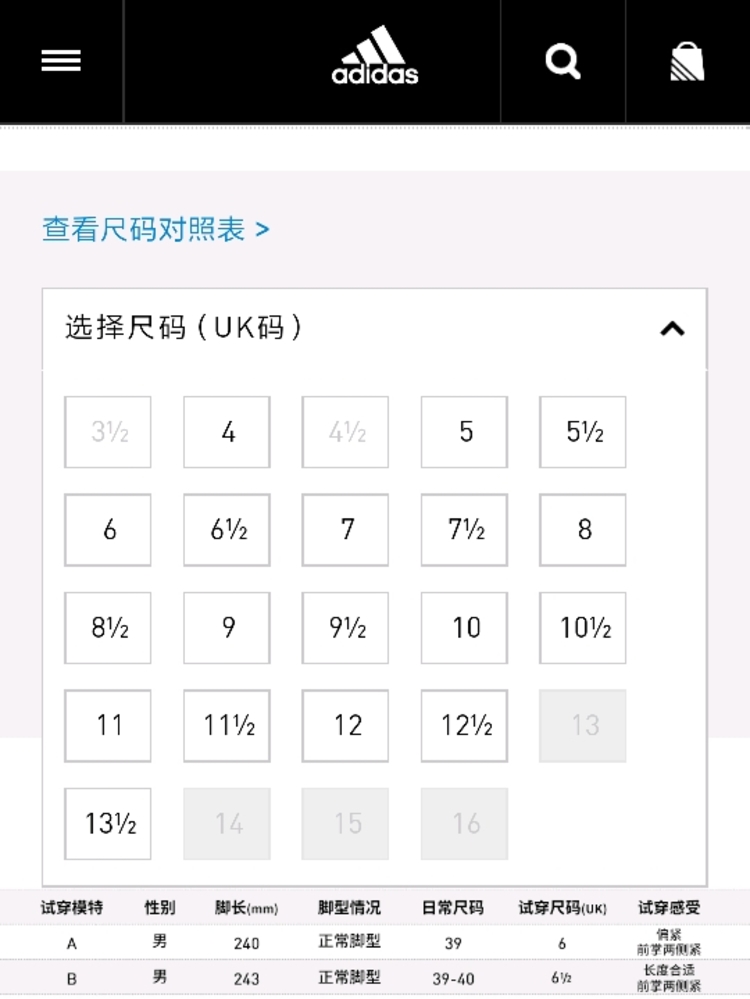Open the shopping bag icon
750x999 pixels.
pos(687,62)
